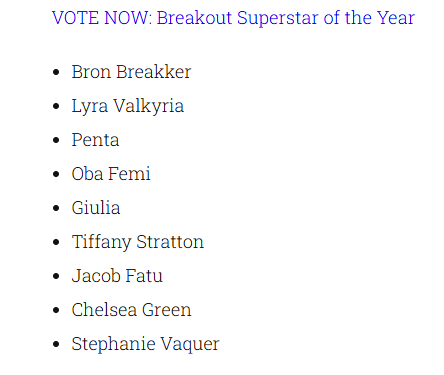Select the bullet next to Tiffany Stratton
The width and height of the screenshot is (444, 375).
point(56,242)
